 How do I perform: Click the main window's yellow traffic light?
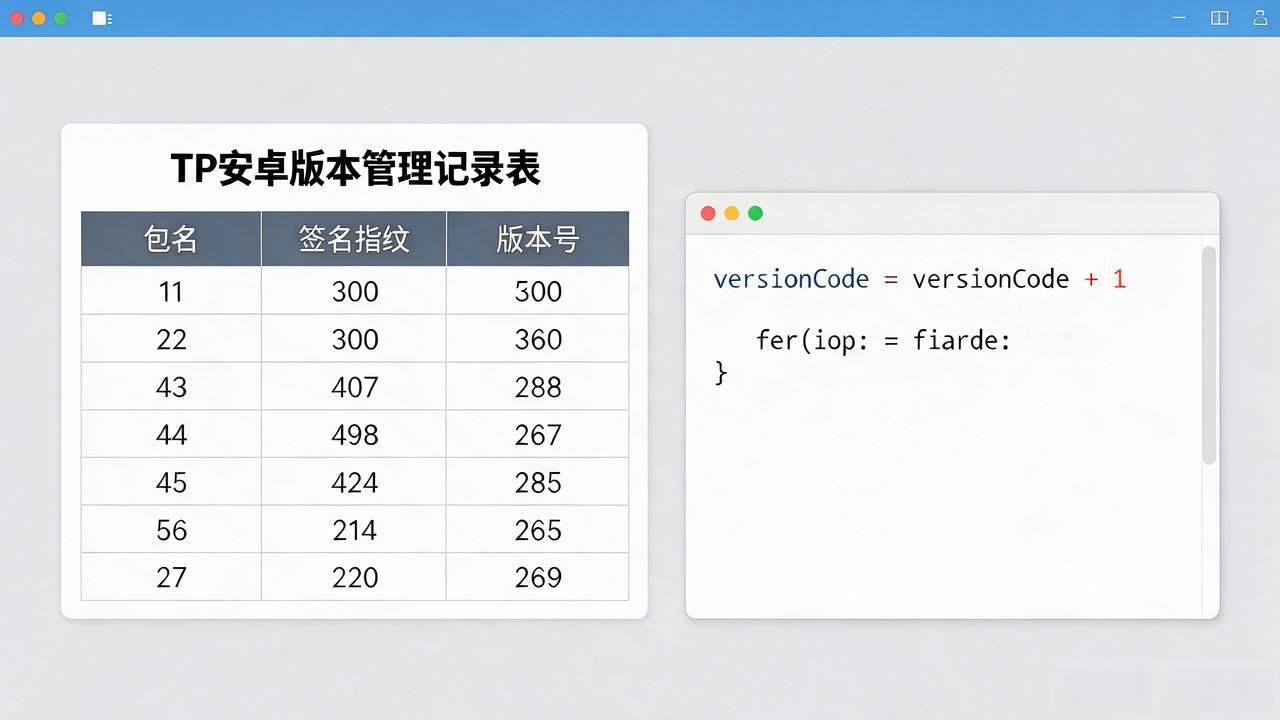point(39,18)
